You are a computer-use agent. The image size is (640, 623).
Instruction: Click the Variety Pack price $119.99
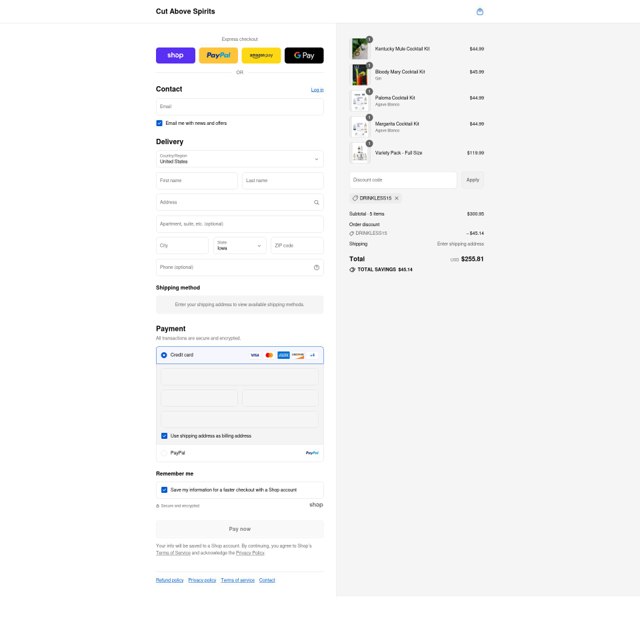pos(476,153)
